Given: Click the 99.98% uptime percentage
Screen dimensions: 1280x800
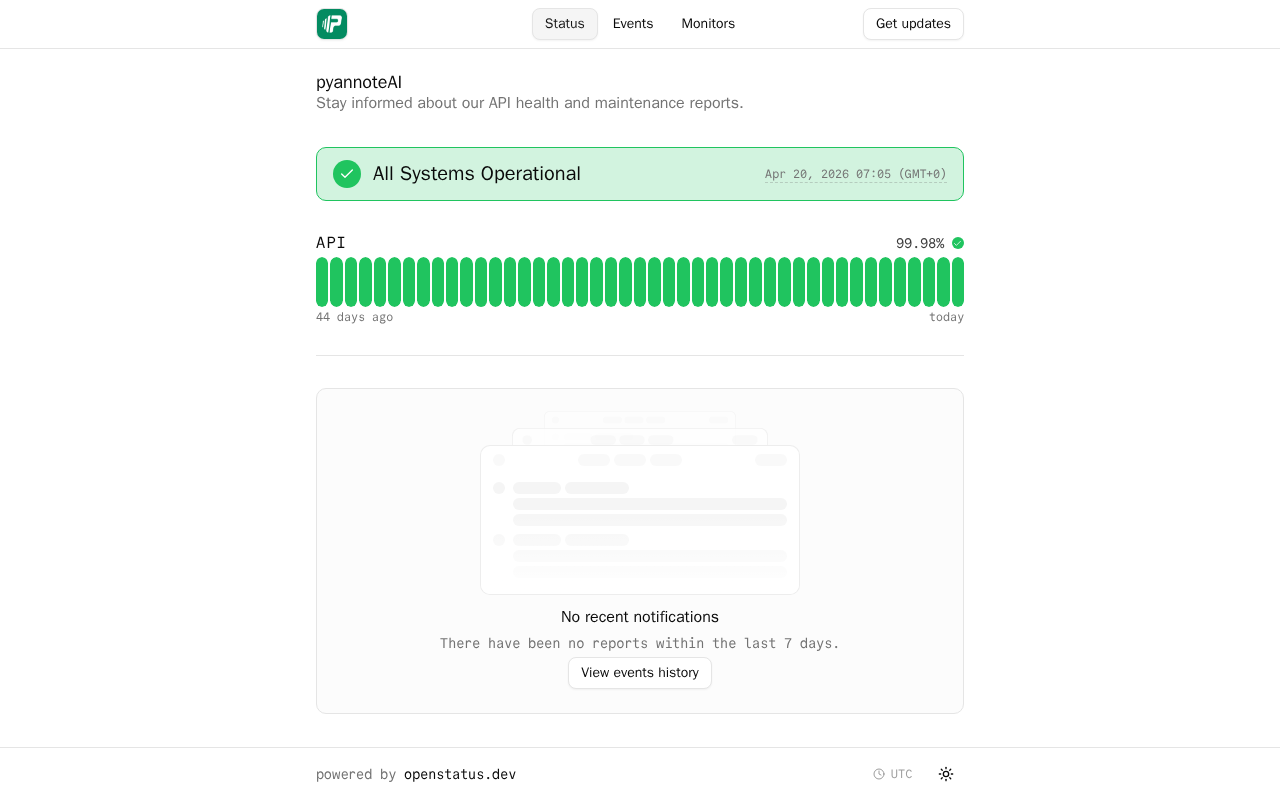Looking at the screenshot, I should (x=920, y=243).
